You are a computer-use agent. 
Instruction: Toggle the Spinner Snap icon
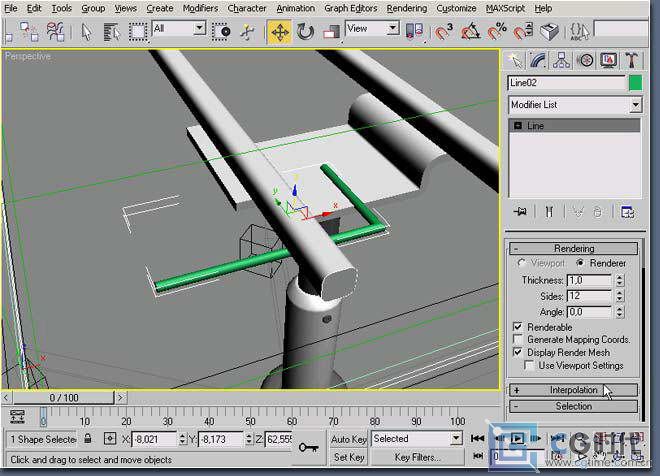click(x=523, y=32)
